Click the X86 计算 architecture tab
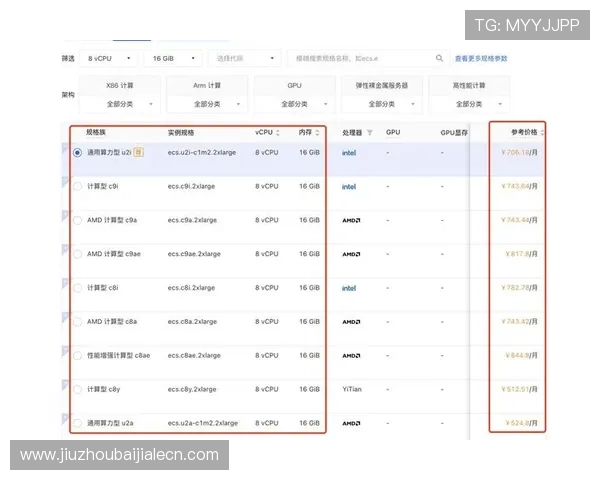 pyautogui.click(x=120, y=85)
